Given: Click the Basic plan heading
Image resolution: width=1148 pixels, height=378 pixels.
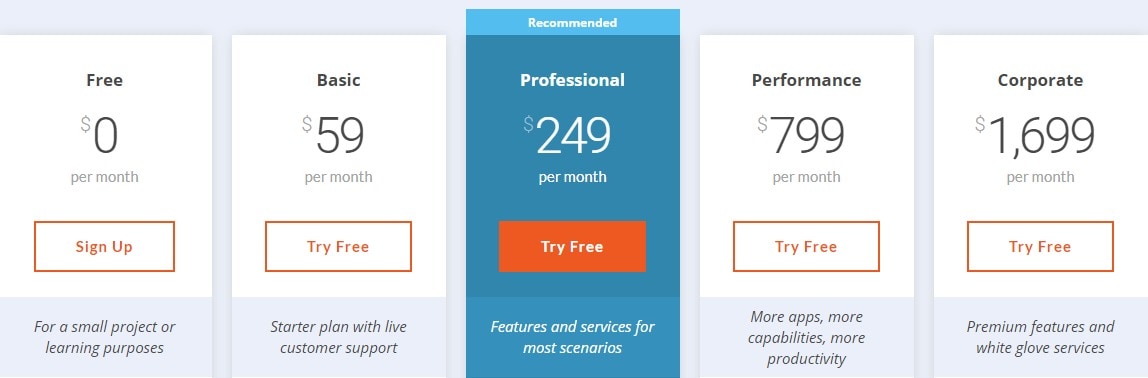Looking at the screenshot, I should click(x=338, y=80).
